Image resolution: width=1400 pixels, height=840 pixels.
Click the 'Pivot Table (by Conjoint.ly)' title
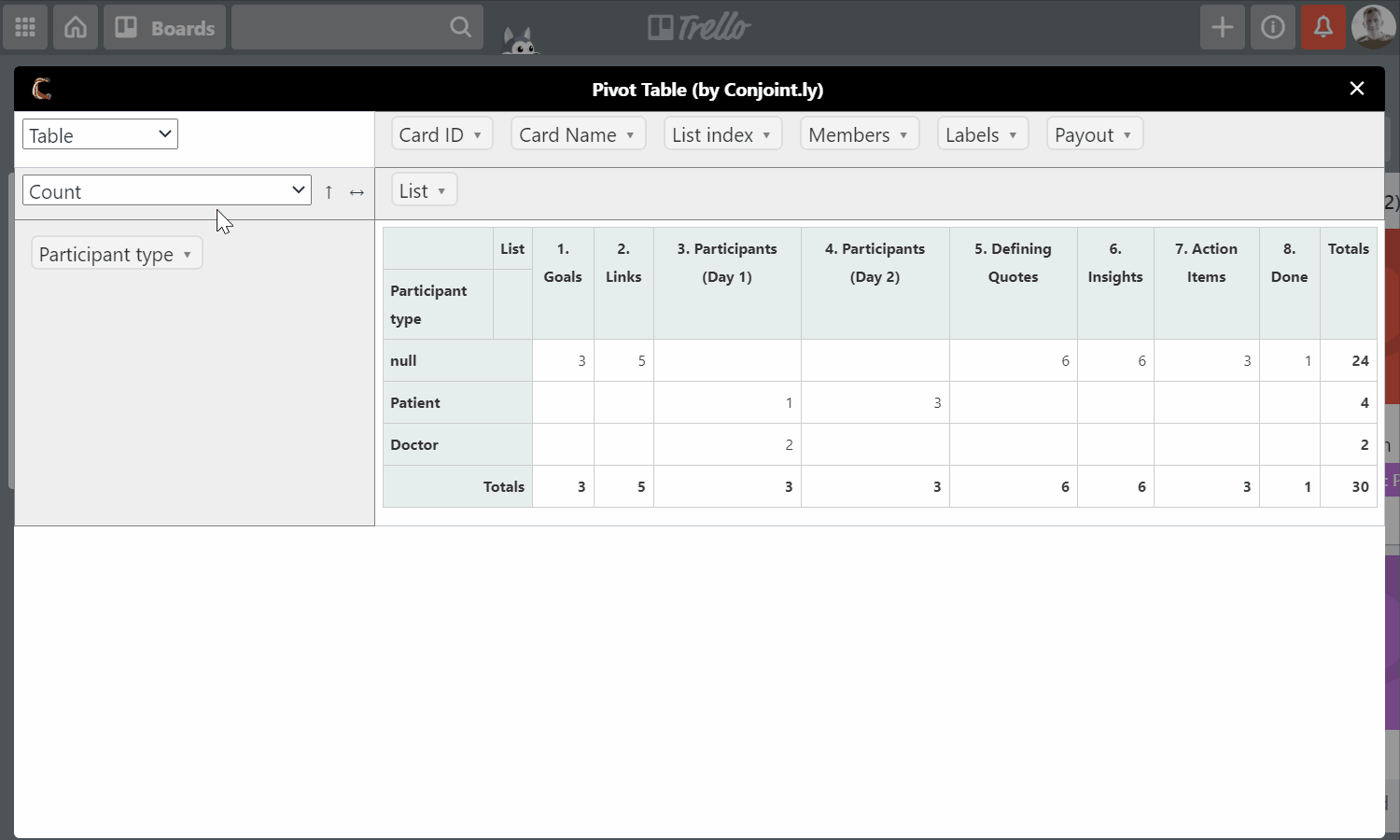pyautogui.click(x=707, y=90)
